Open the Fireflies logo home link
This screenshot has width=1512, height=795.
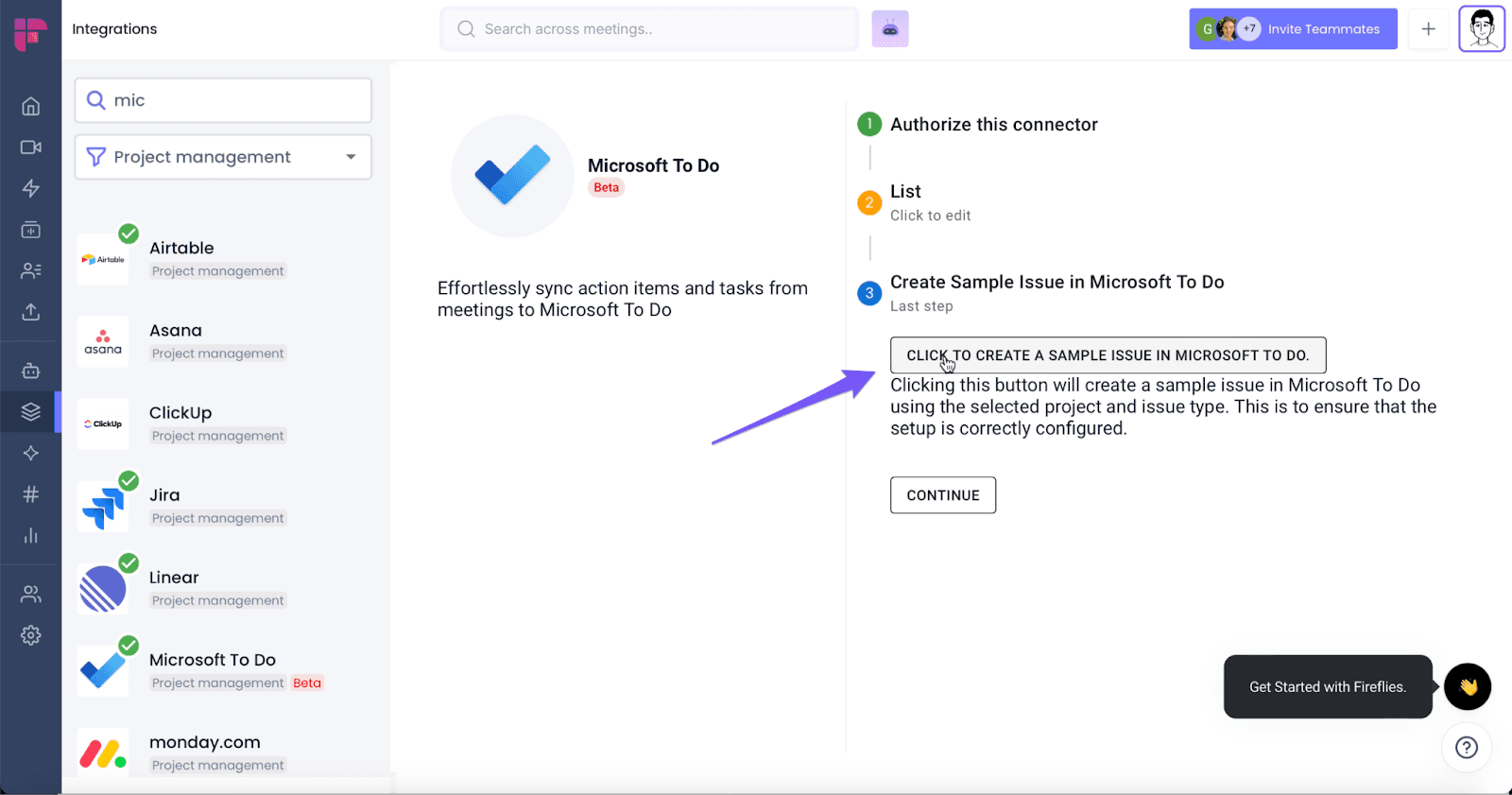pyautogui.click(x=30, y=34)
